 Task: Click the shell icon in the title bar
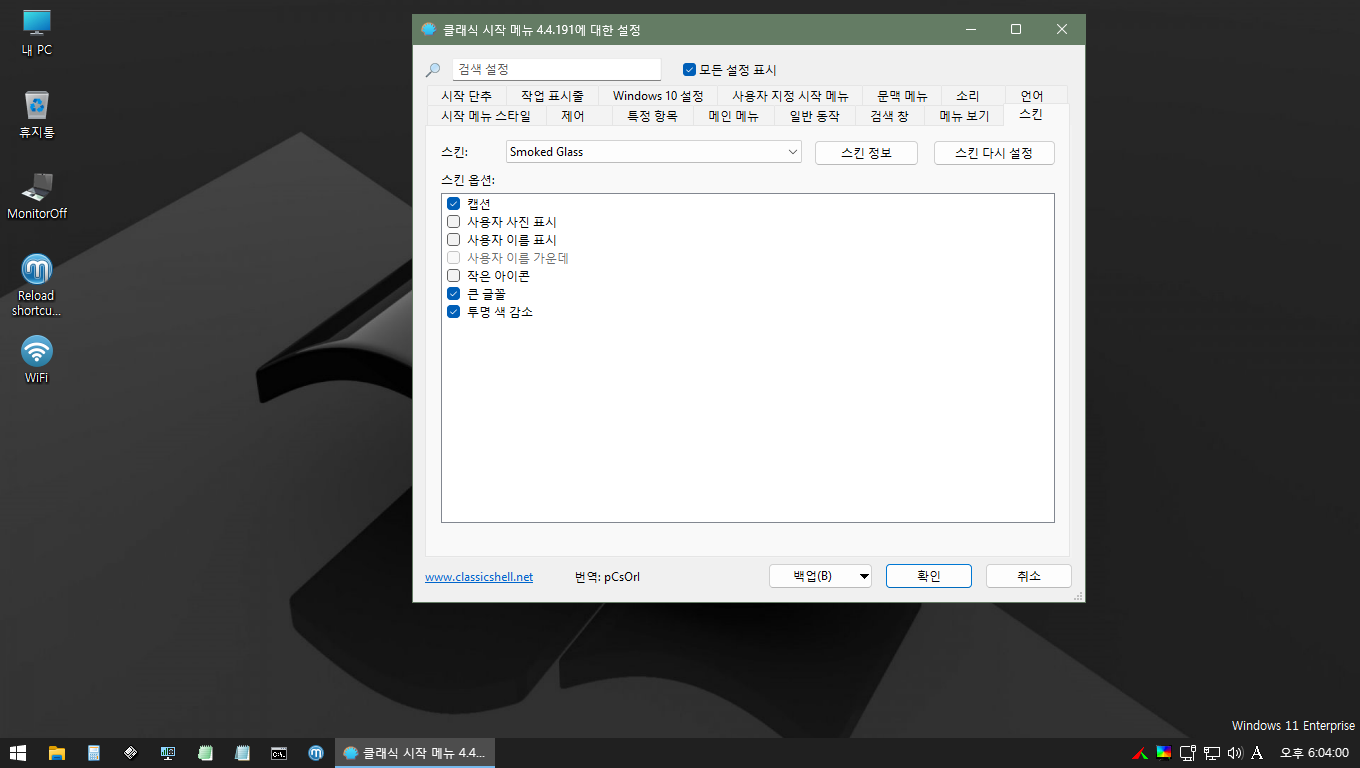429,30
